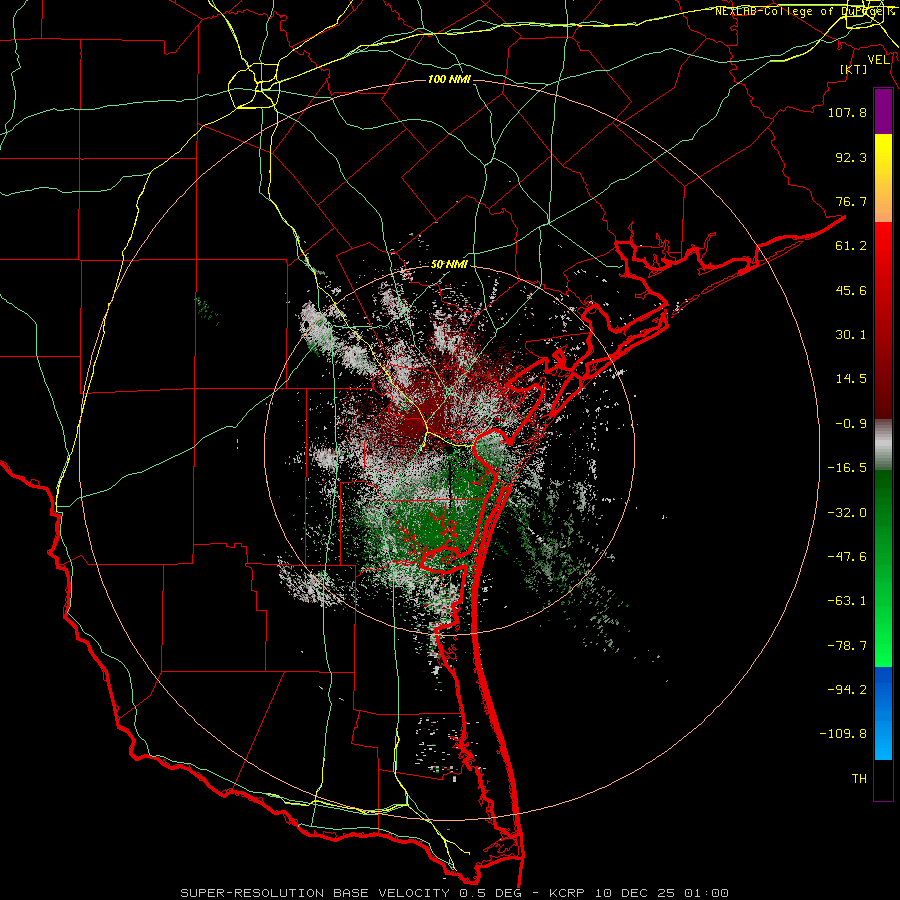Select the -47.6 velocity scale value
The width and height of the screenshot is (900, 900).
pos(847,557)
